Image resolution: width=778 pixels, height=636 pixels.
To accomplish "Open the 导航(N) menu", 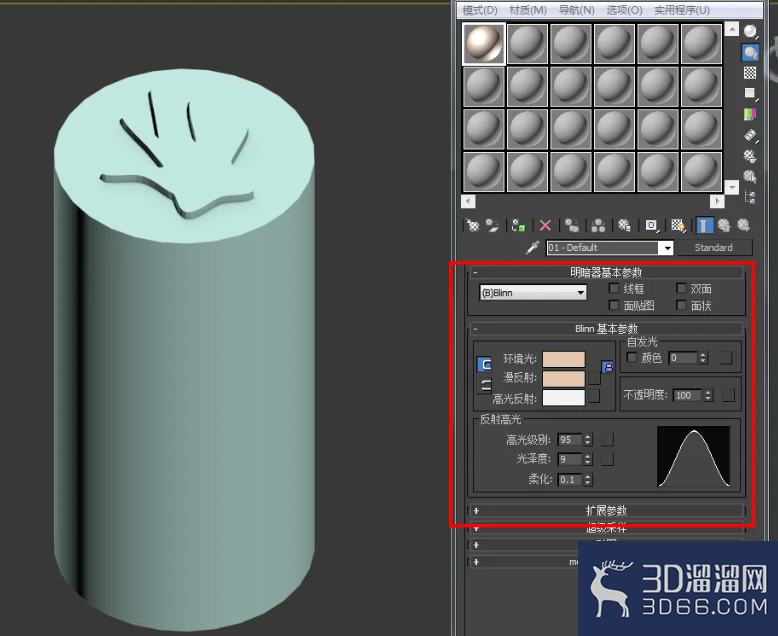I will click(576, 10).
